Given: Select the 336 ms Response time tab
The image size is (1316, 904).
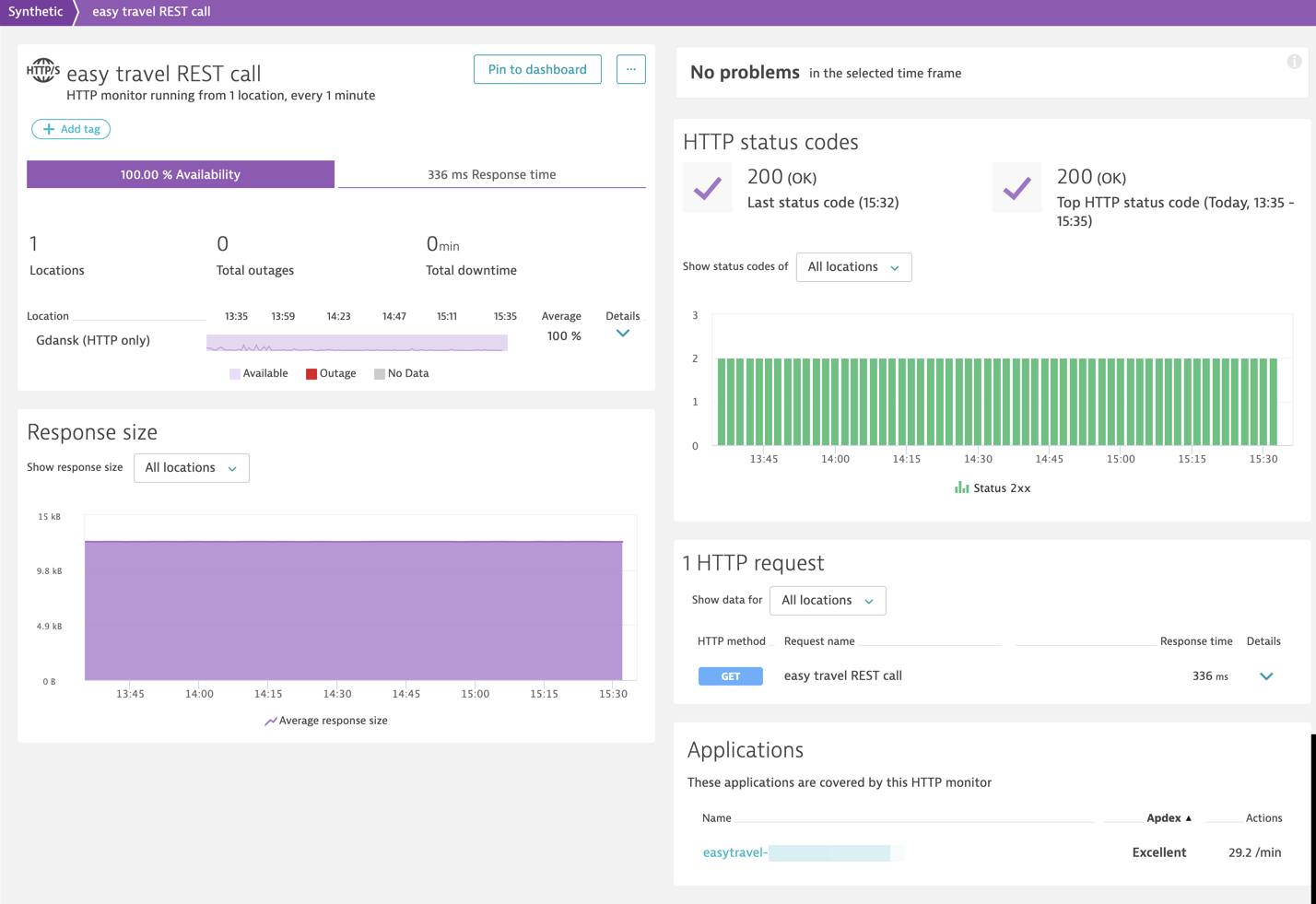Looking at the screenshot, I should [492, 174].
